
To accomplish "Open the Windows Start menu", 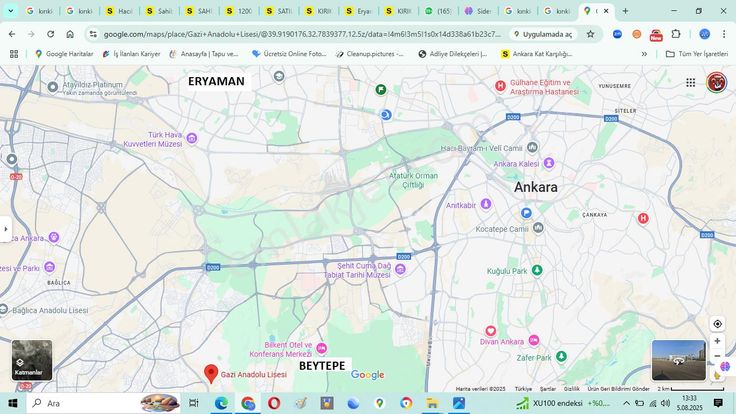I will point(13,403).
